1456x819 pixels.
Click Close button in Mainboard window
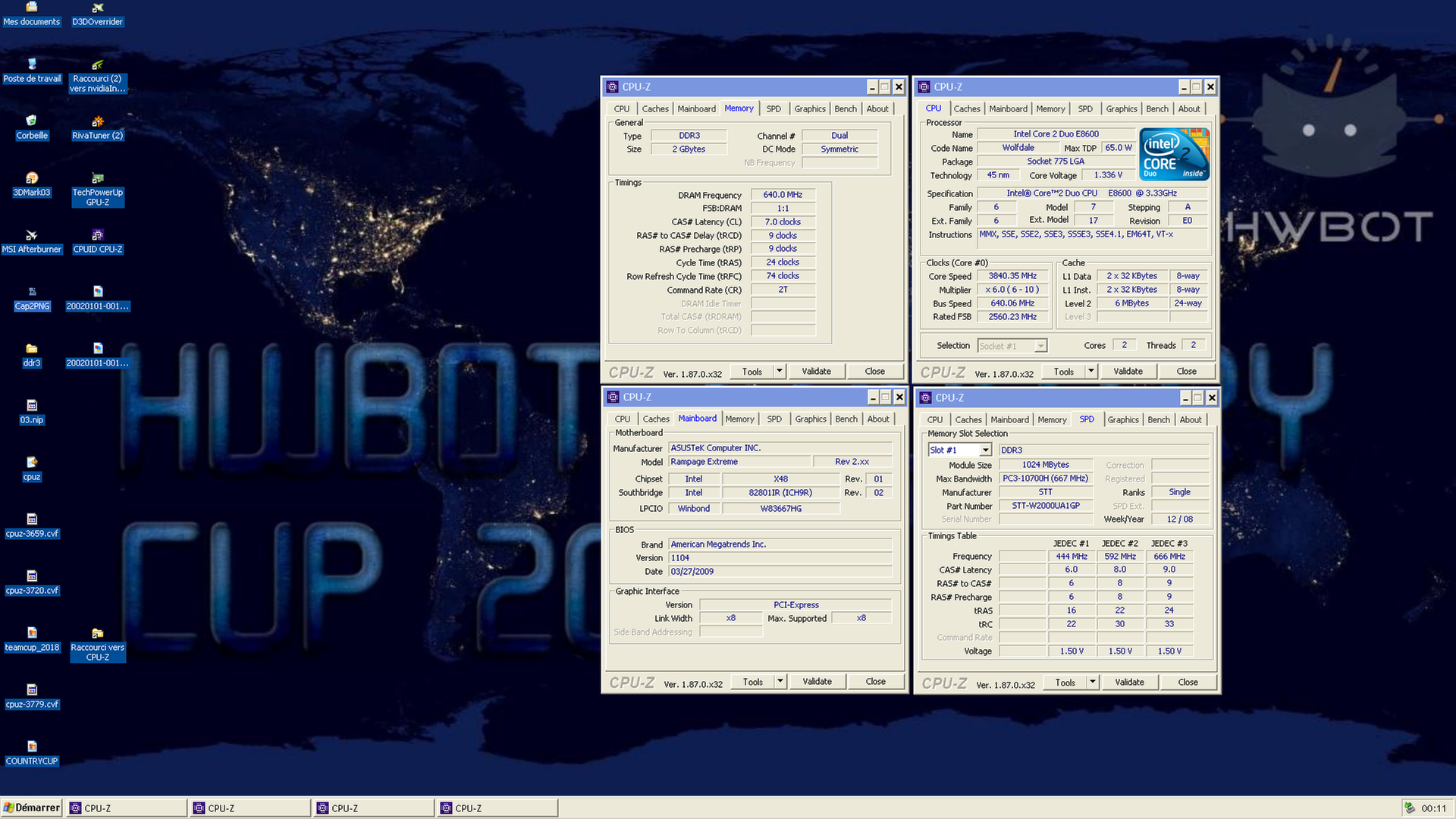(875, 682)
